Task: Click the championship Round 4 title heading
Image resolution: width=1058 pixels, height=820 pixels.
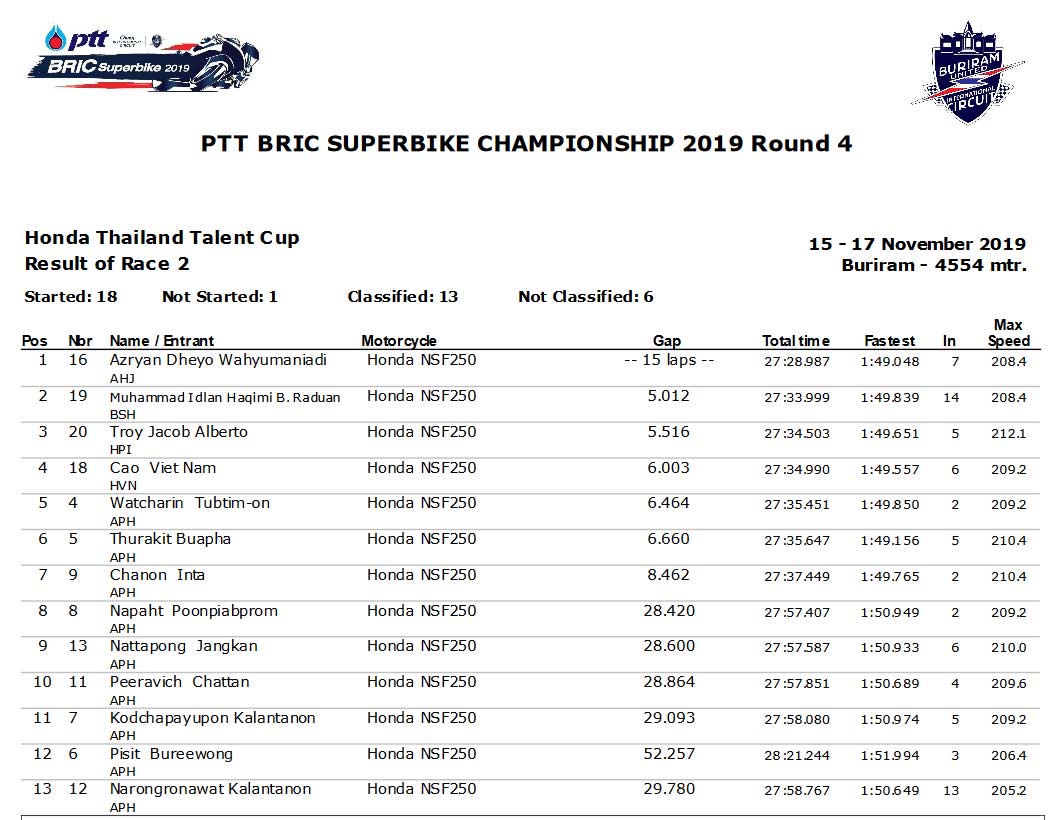Action: pos(526,143)
